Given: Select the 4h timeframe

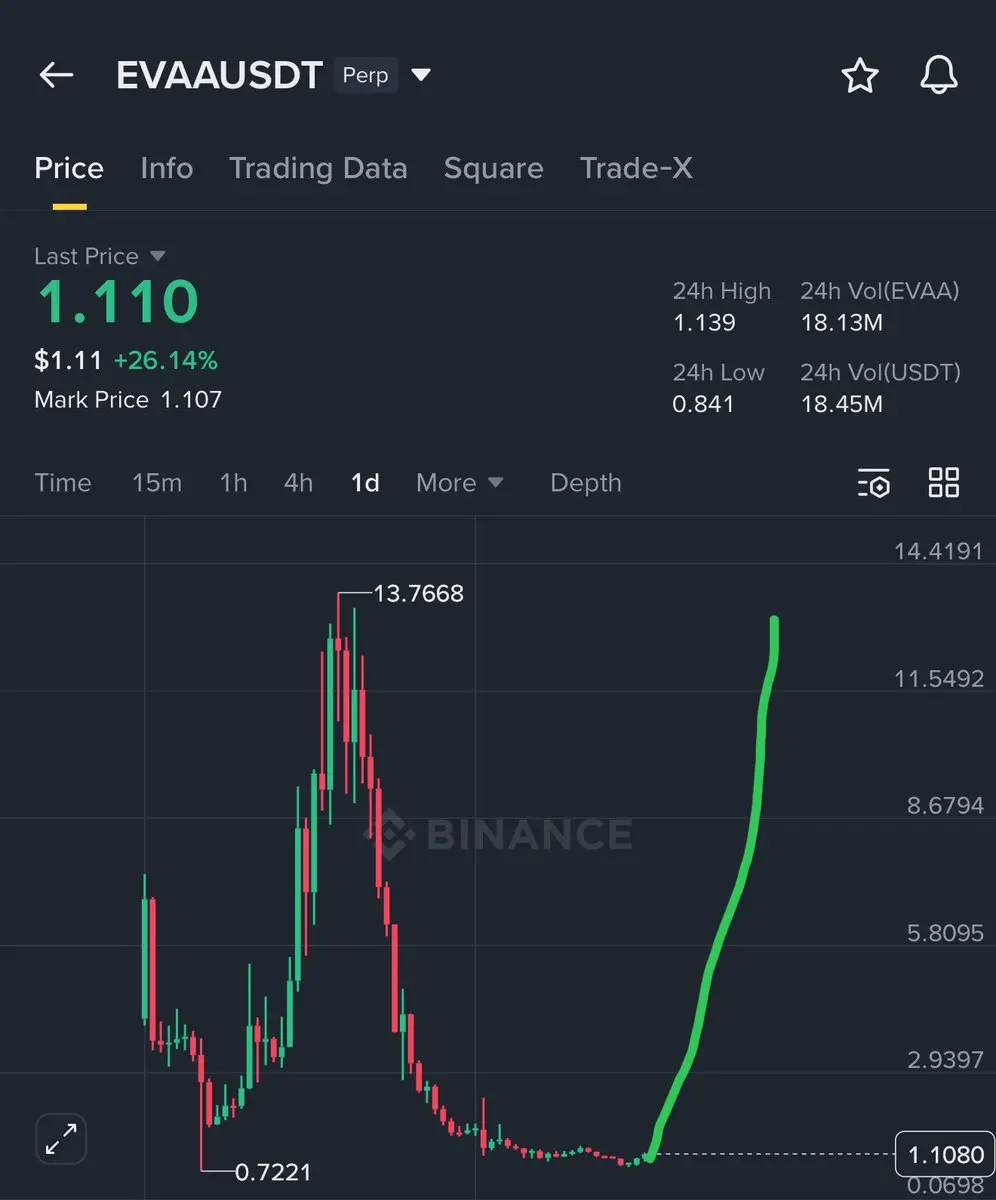Looking at the screenshot, I should click(298, 483).
